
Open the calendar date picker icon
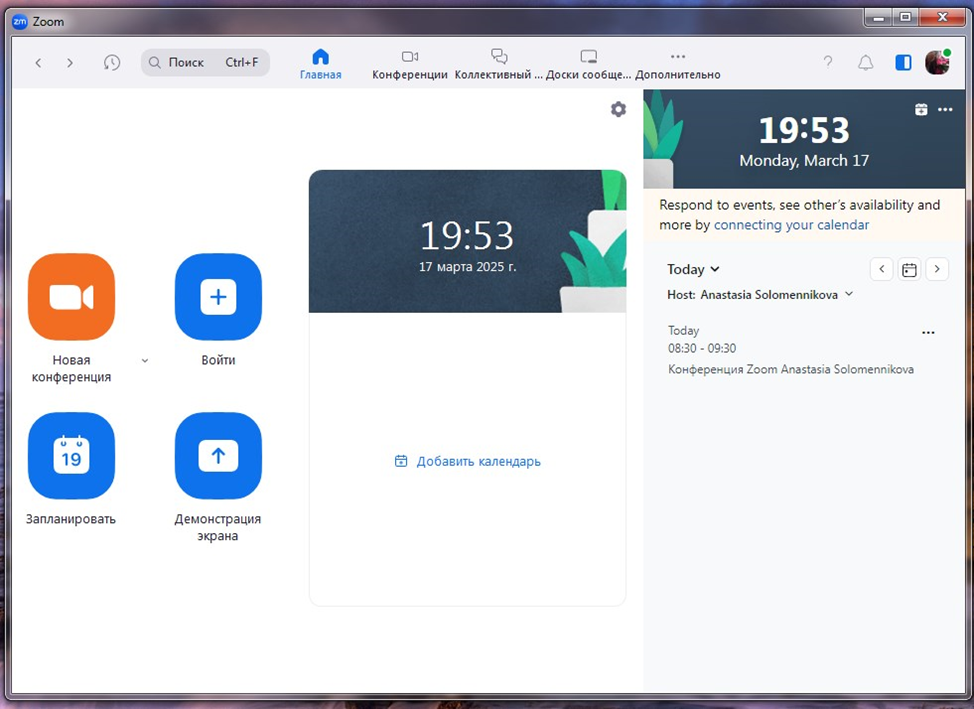tap(909, 270)
